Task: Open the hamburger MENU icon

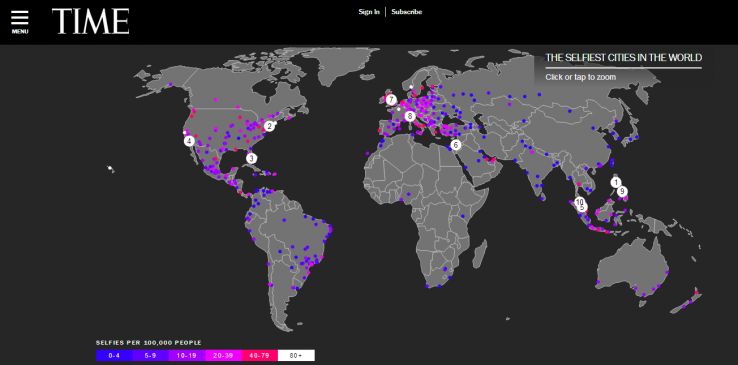Action: (x=20, y=22)
